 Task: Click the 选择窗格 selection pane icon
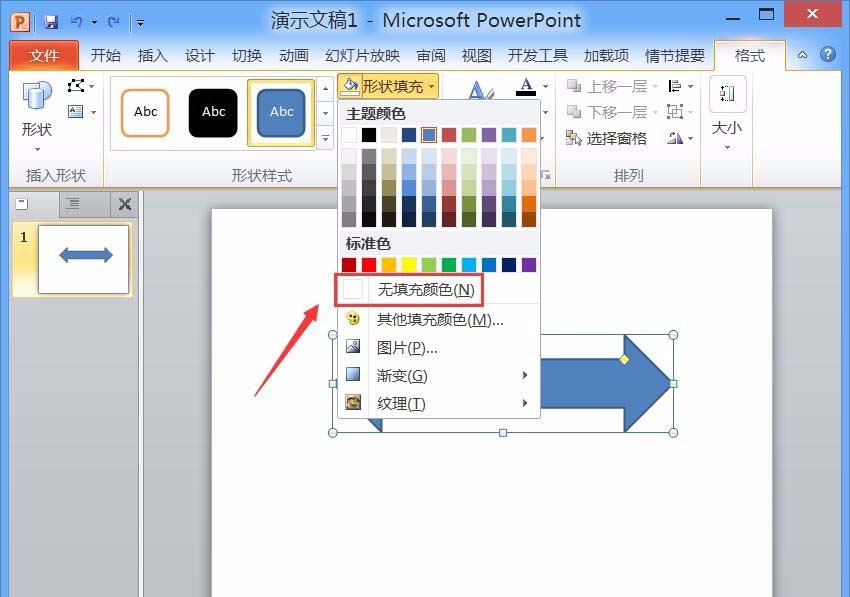coord(570,137)
